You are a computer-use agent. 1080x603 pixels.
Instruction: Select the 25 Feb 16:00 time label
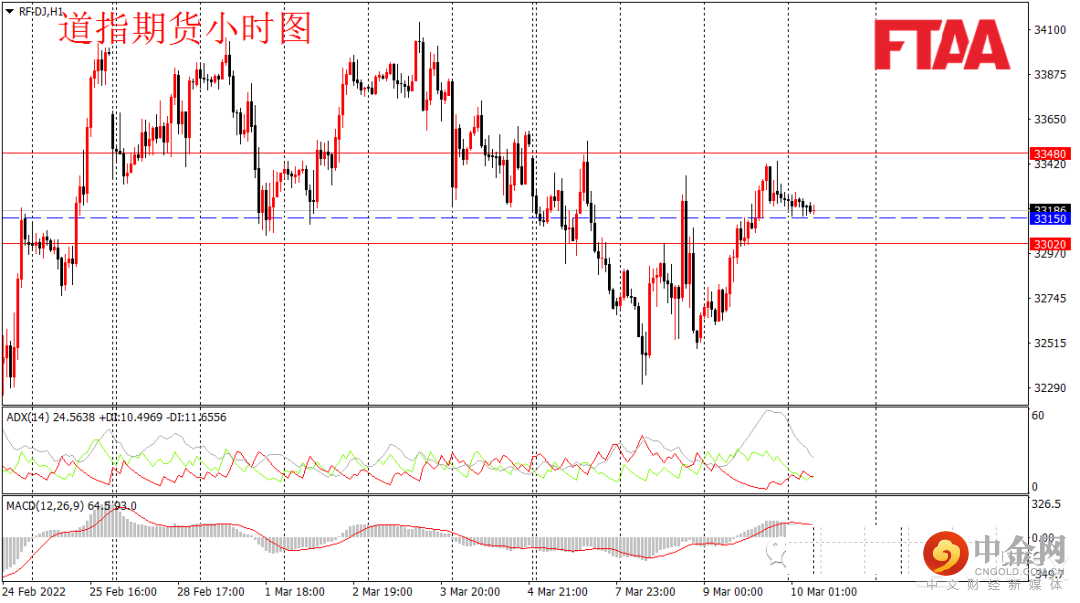click(x=123, y=591)
